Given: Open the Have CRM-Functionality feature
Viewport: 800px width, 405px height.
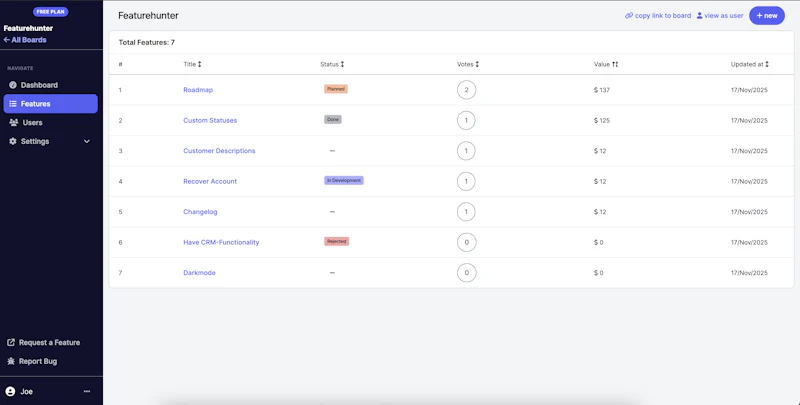Looking at the screenshot, I should tap(221, 242).
